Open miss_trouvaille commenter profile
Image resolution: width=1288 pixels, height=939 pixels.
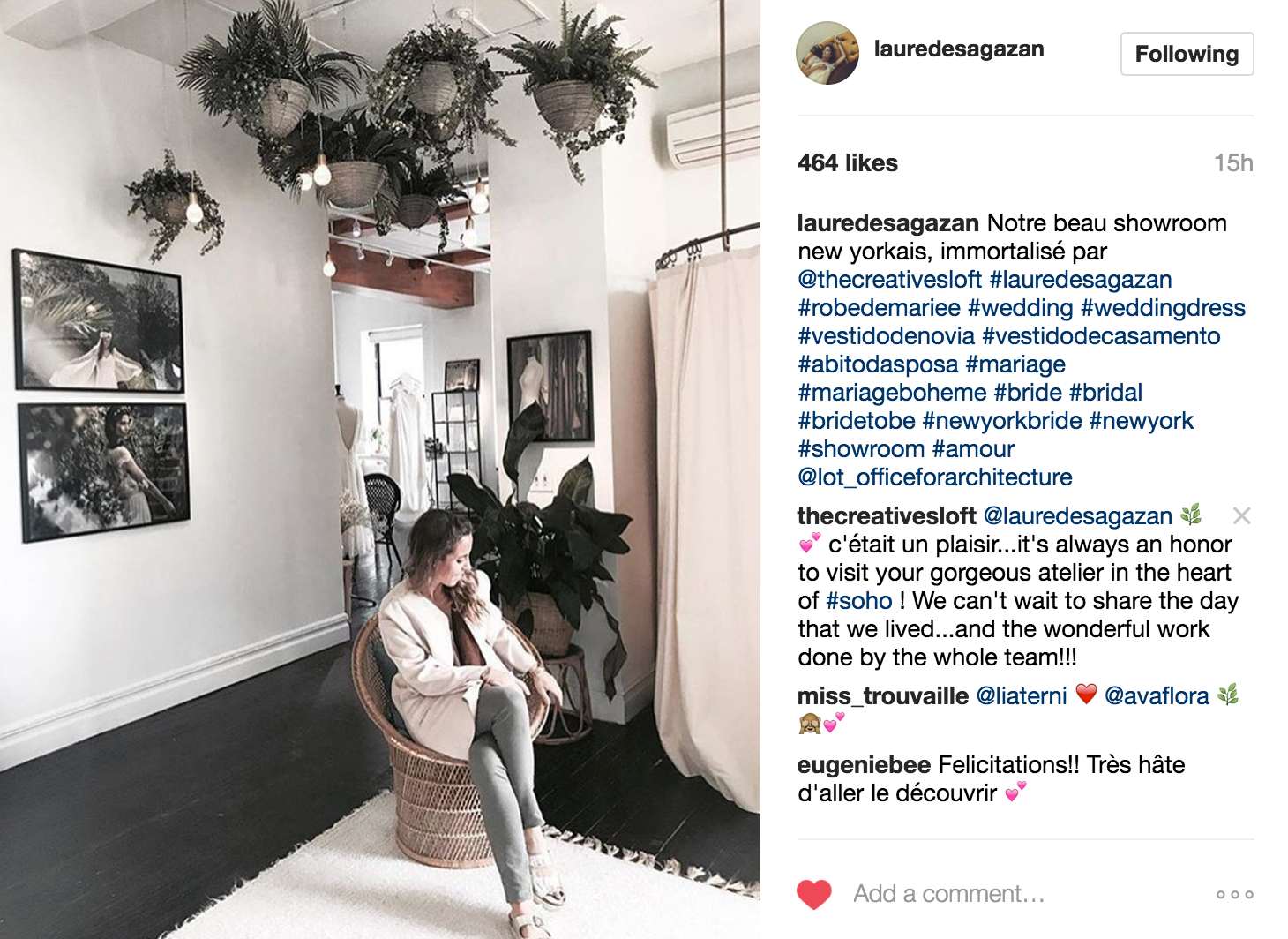(x=883, y=696)
